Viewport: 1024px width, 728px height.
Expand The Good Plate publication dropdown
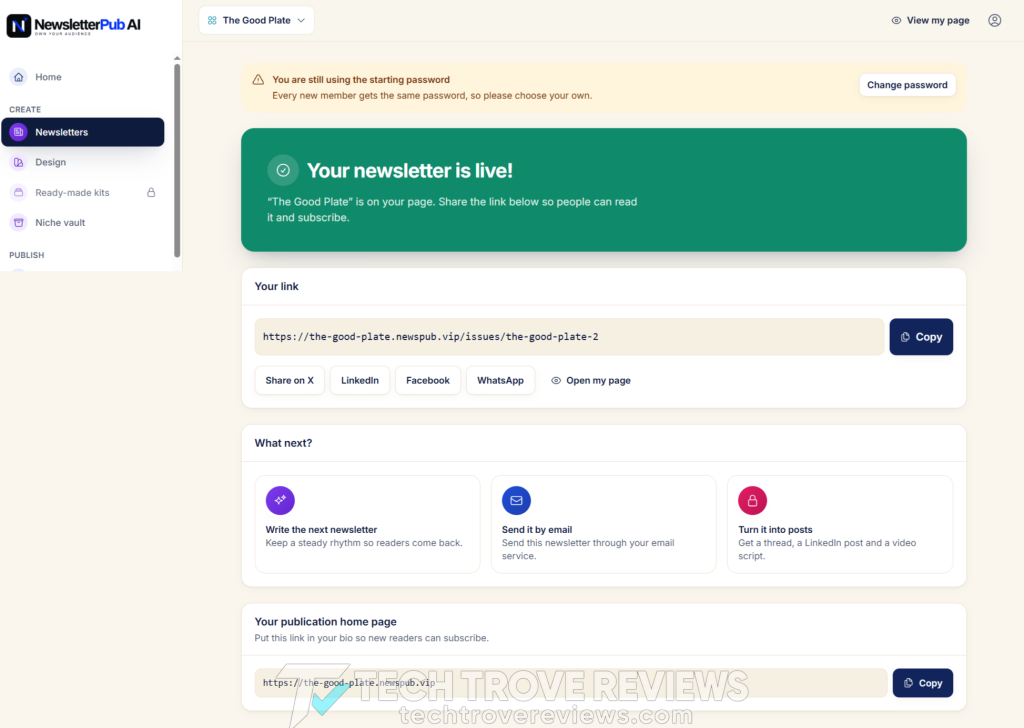(x=257, y=20)
